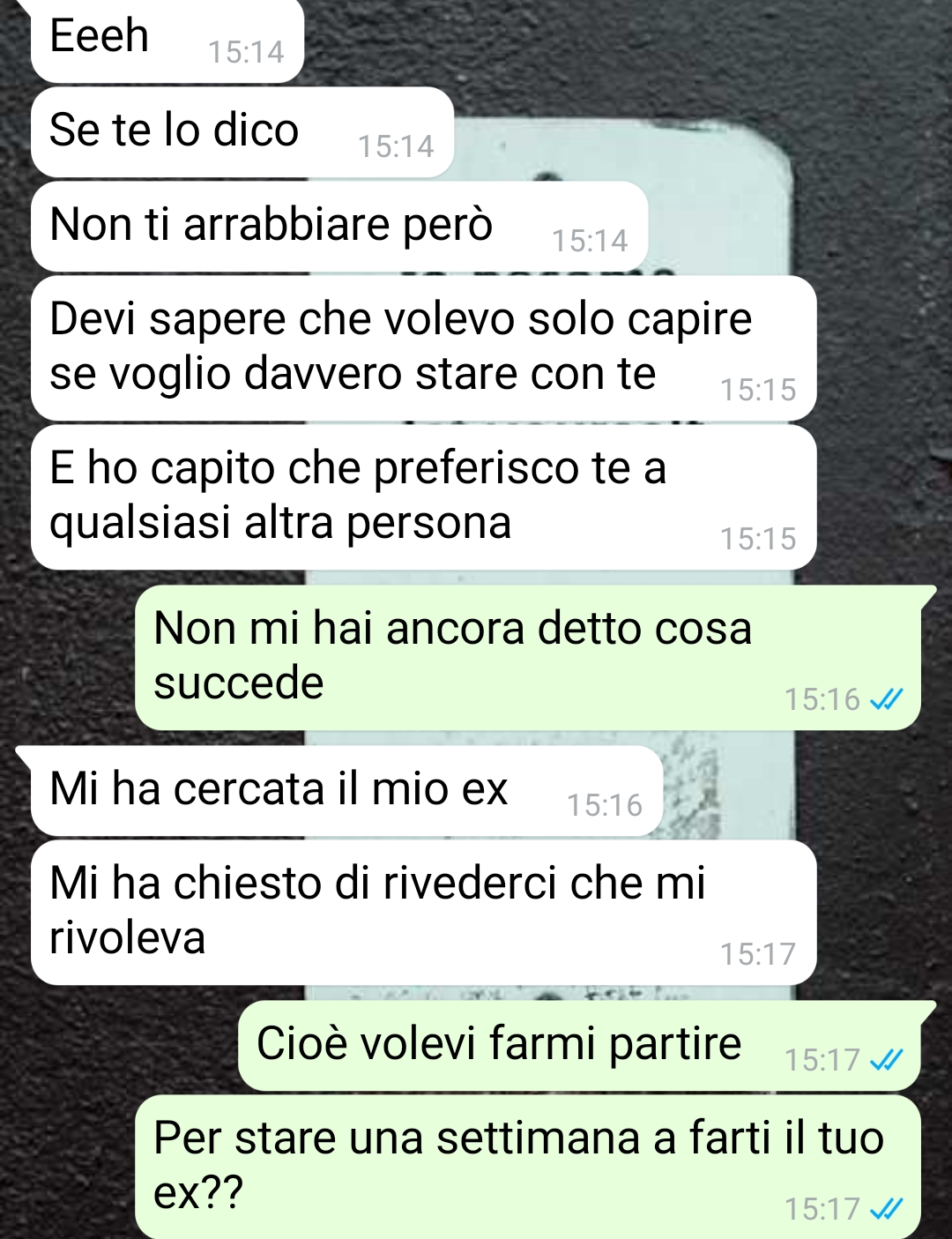Tap the 15:17 timestamp on 'Mi ha chiesto di rivederci'
This screenshot has height=1239, width=952.
tap(758, 955)
